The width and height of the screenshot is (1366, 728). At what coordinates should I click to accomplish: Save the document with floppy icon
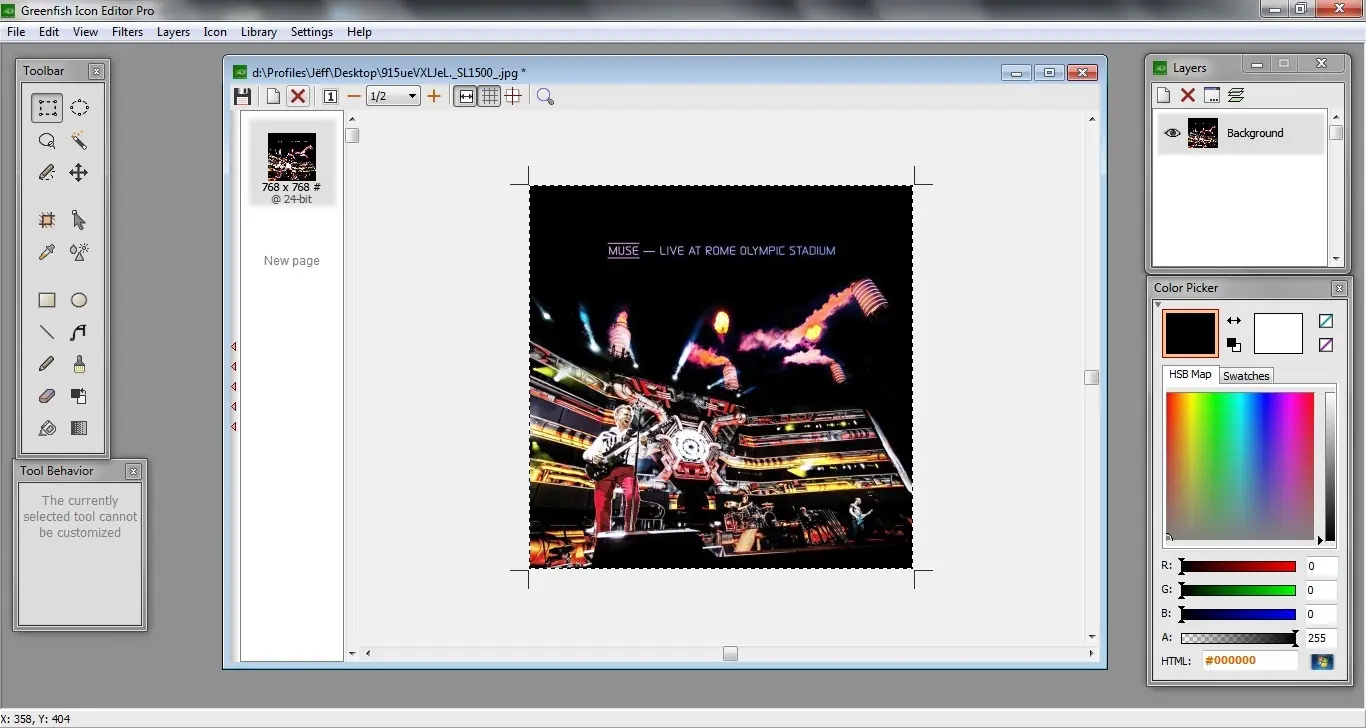pyautogui.click(x=242, y=96)
